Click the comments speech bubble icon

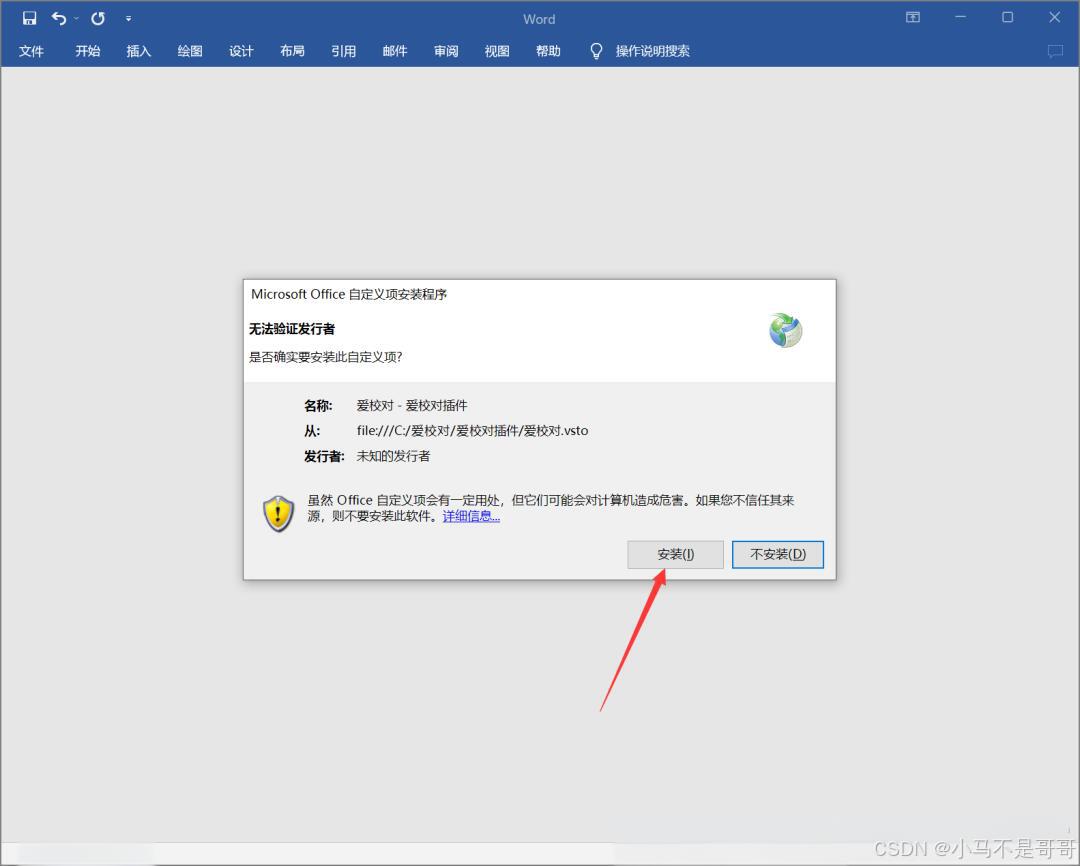(x=1055, y=51)
